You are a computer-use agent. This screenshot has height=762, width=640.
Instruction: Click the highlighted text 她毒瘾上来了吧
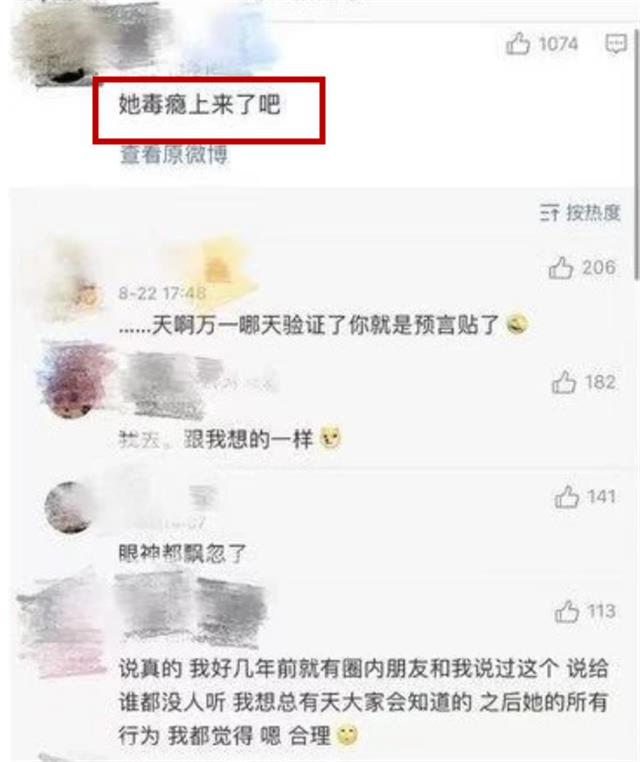(200, 104)
